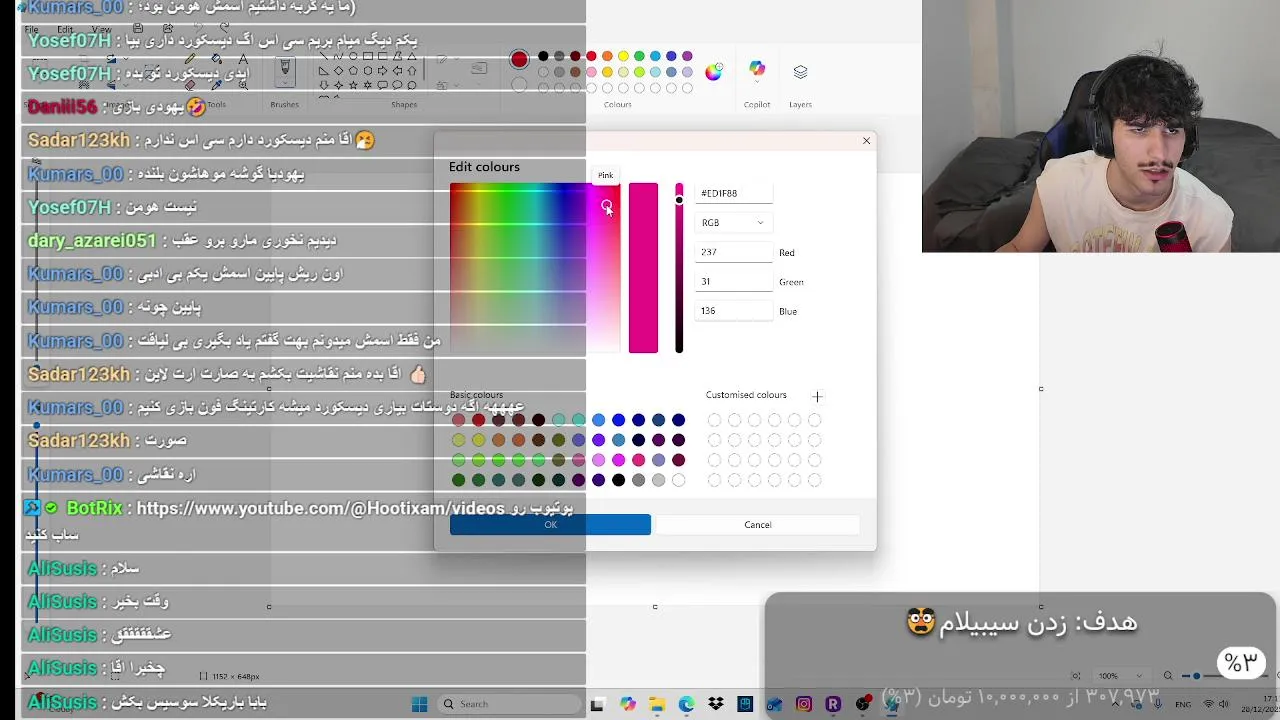Close the Edit colours dialog with X
This screenshot has height=720, width=1280.
point(866,141)
